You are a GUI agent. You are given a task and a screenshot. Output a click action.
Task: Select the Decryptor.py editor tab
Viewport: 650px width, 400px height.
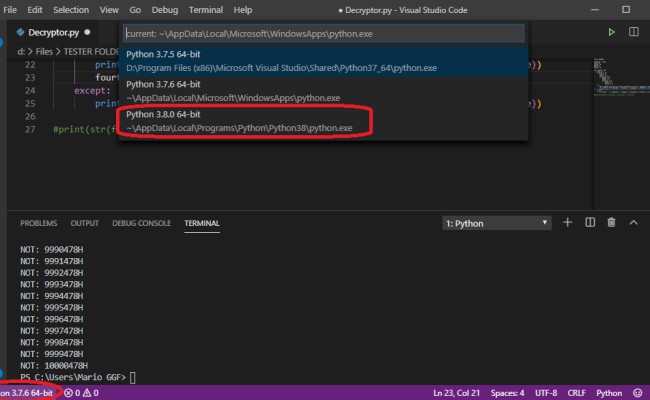pos(53,32)
